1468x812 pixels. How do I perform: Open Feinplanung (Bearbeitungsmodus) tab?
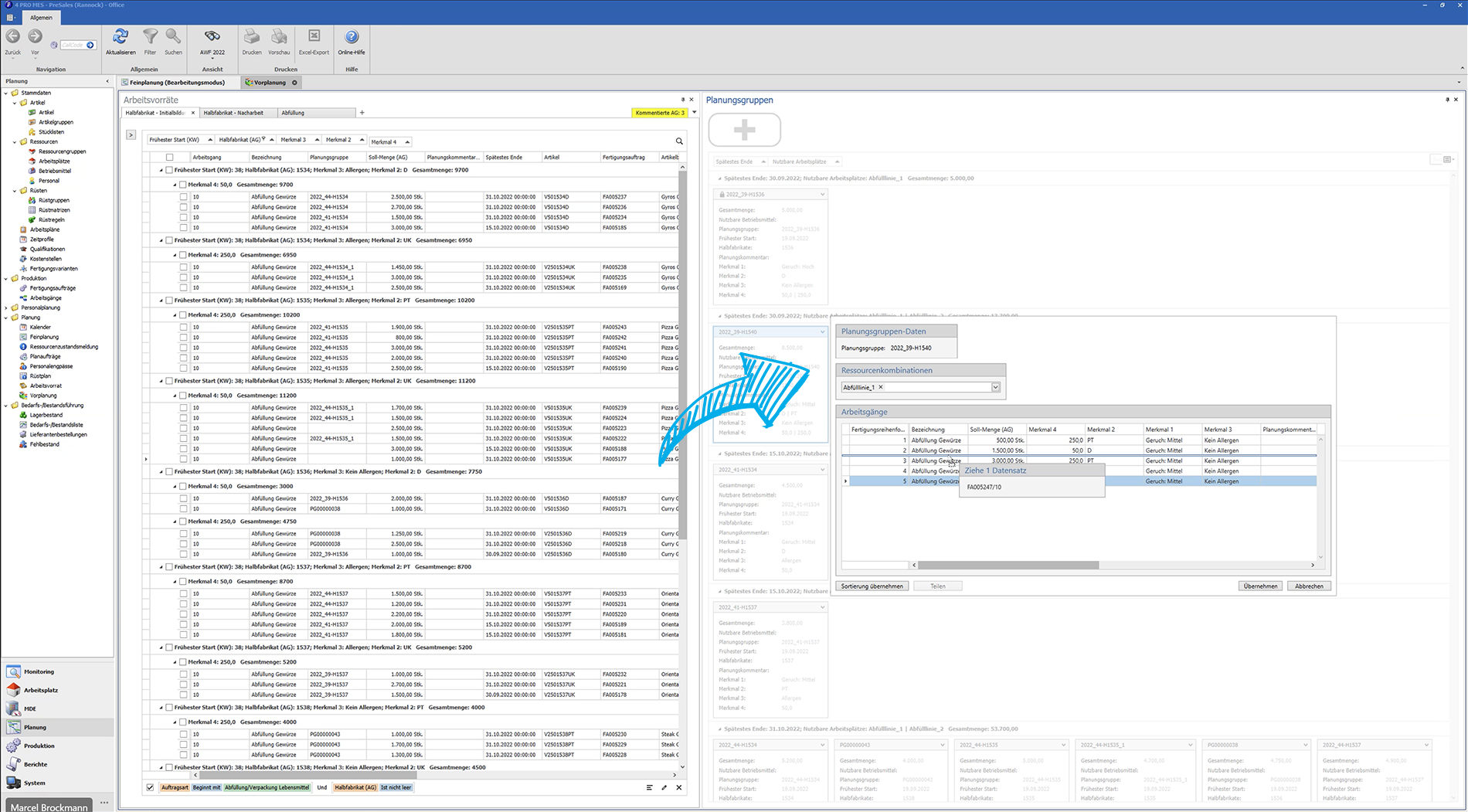coord(177,83)
